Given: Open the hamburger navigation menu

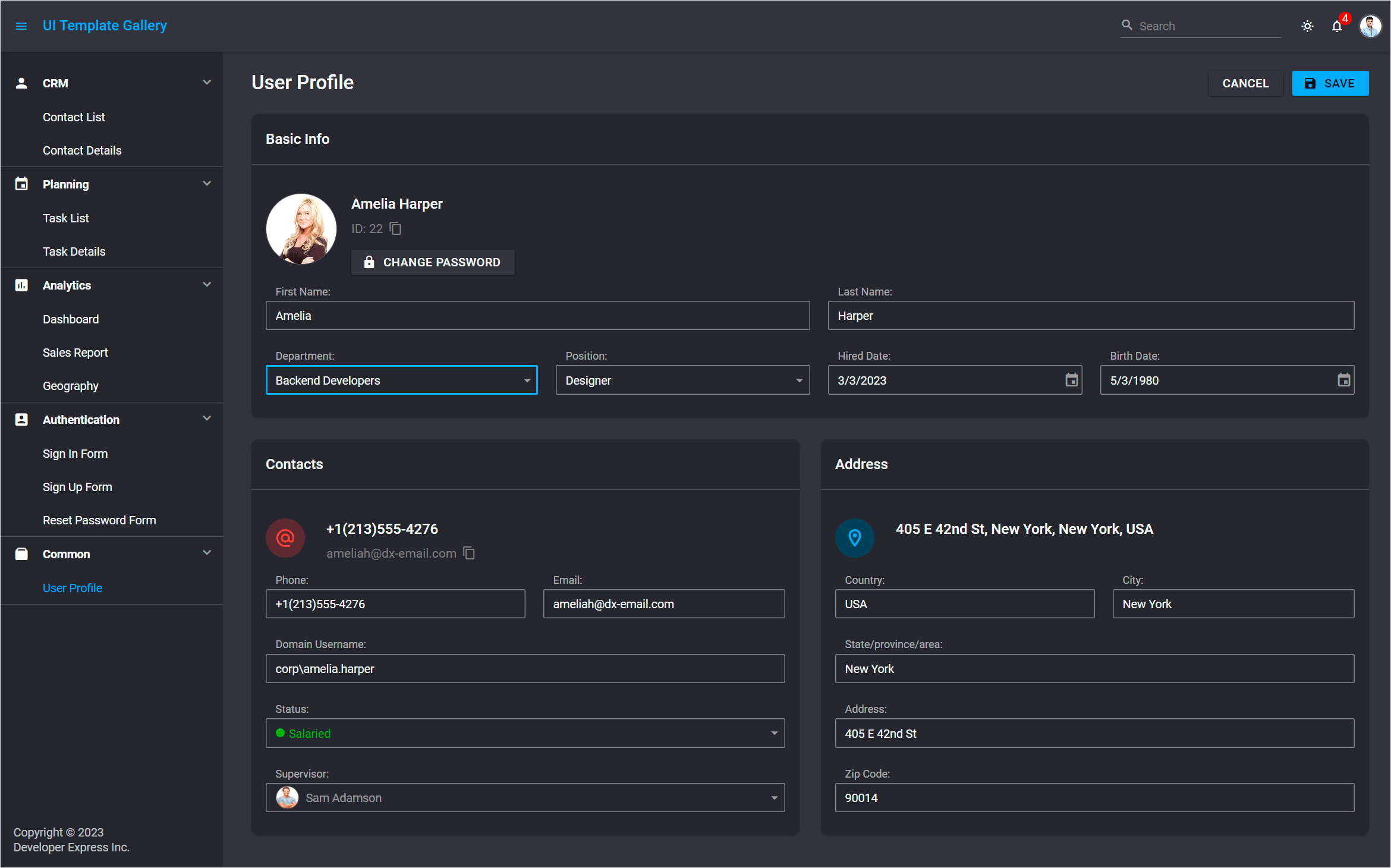Looking at the screenshot, I should coord(21,26).
